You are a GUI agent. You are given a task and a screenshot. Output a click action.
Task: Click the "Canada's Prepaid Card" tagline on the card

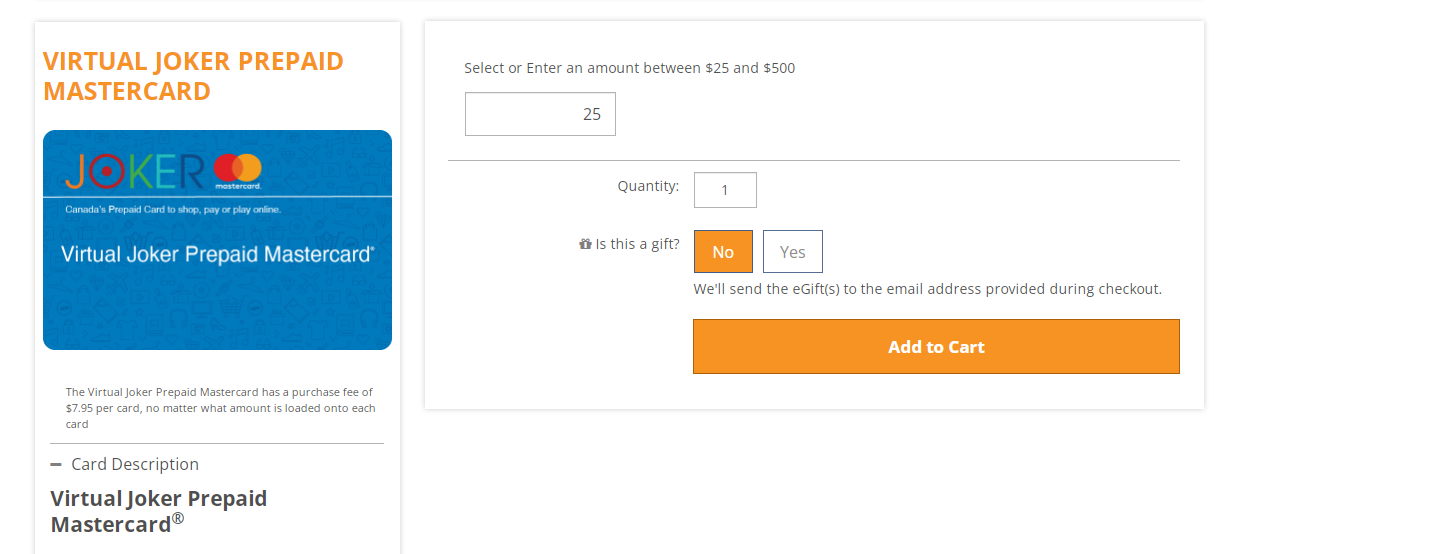pos(173,210)
